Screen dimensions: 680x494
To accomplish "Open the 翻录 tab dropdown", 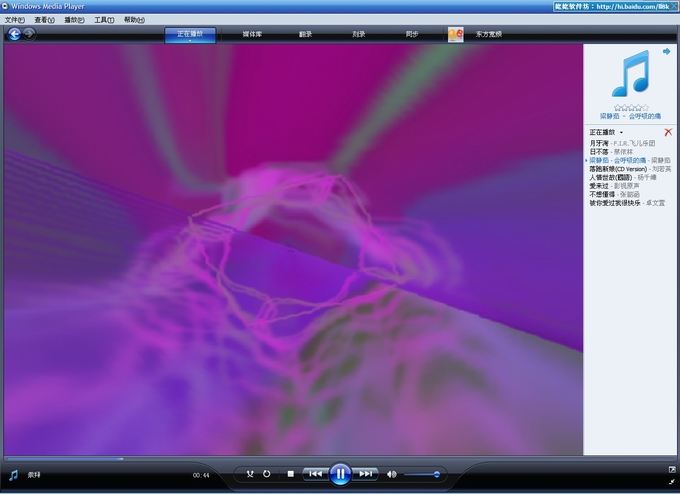I will [x=305, y=41].
